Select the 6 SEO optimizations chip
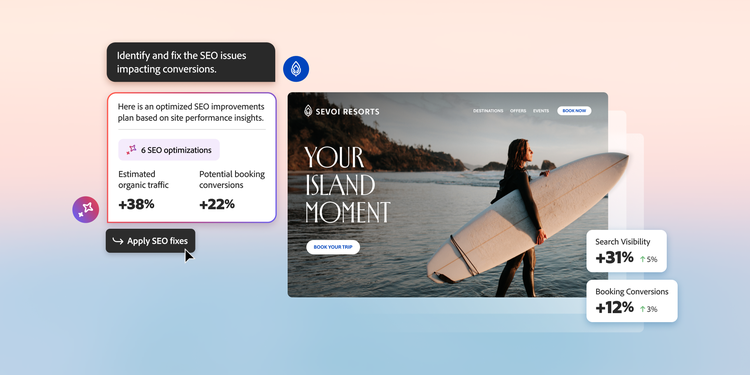Image resolution: width=750 pixels, height=375 pixels. point(169,150)
